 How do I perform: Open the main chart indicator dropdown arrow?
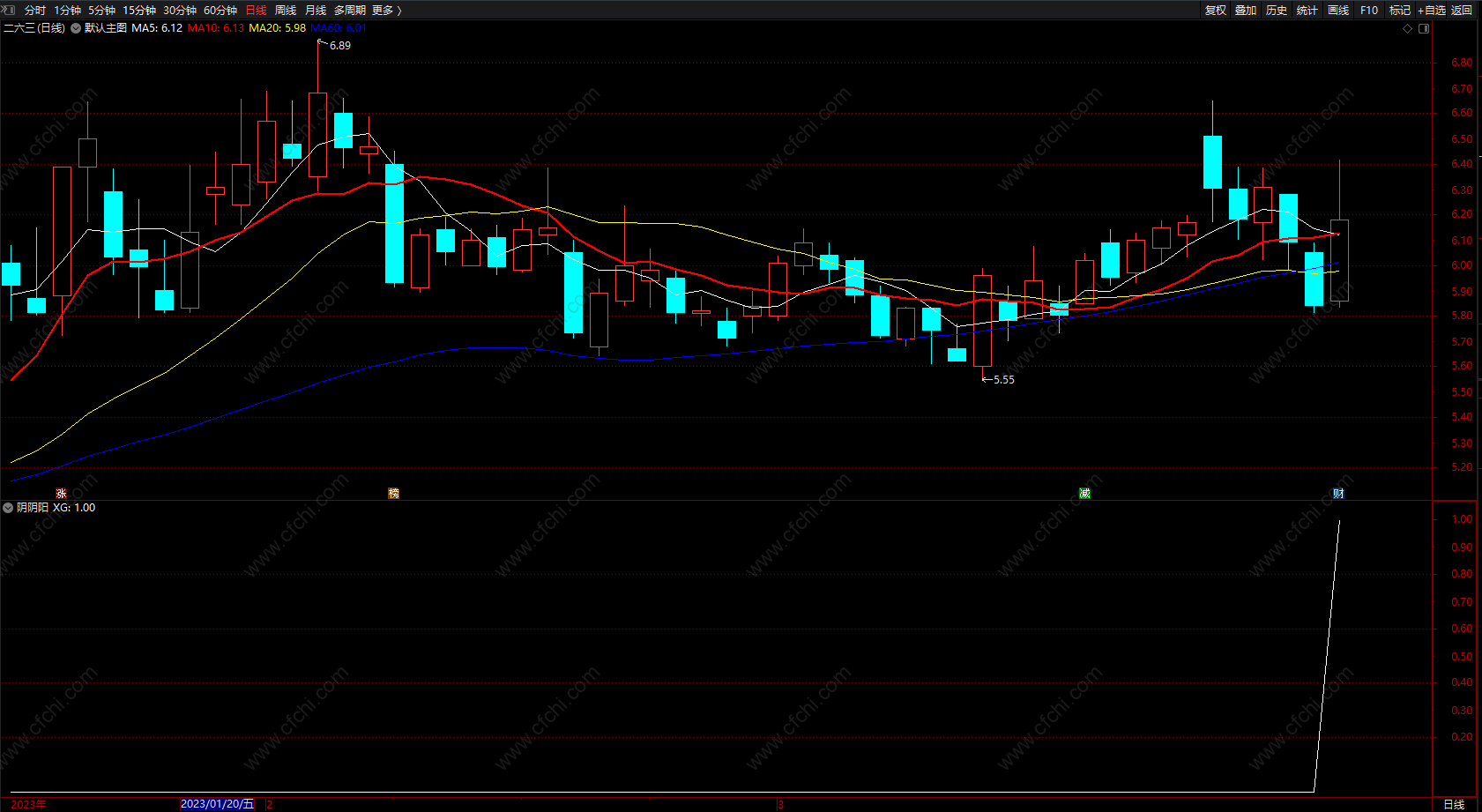point(76,28)
